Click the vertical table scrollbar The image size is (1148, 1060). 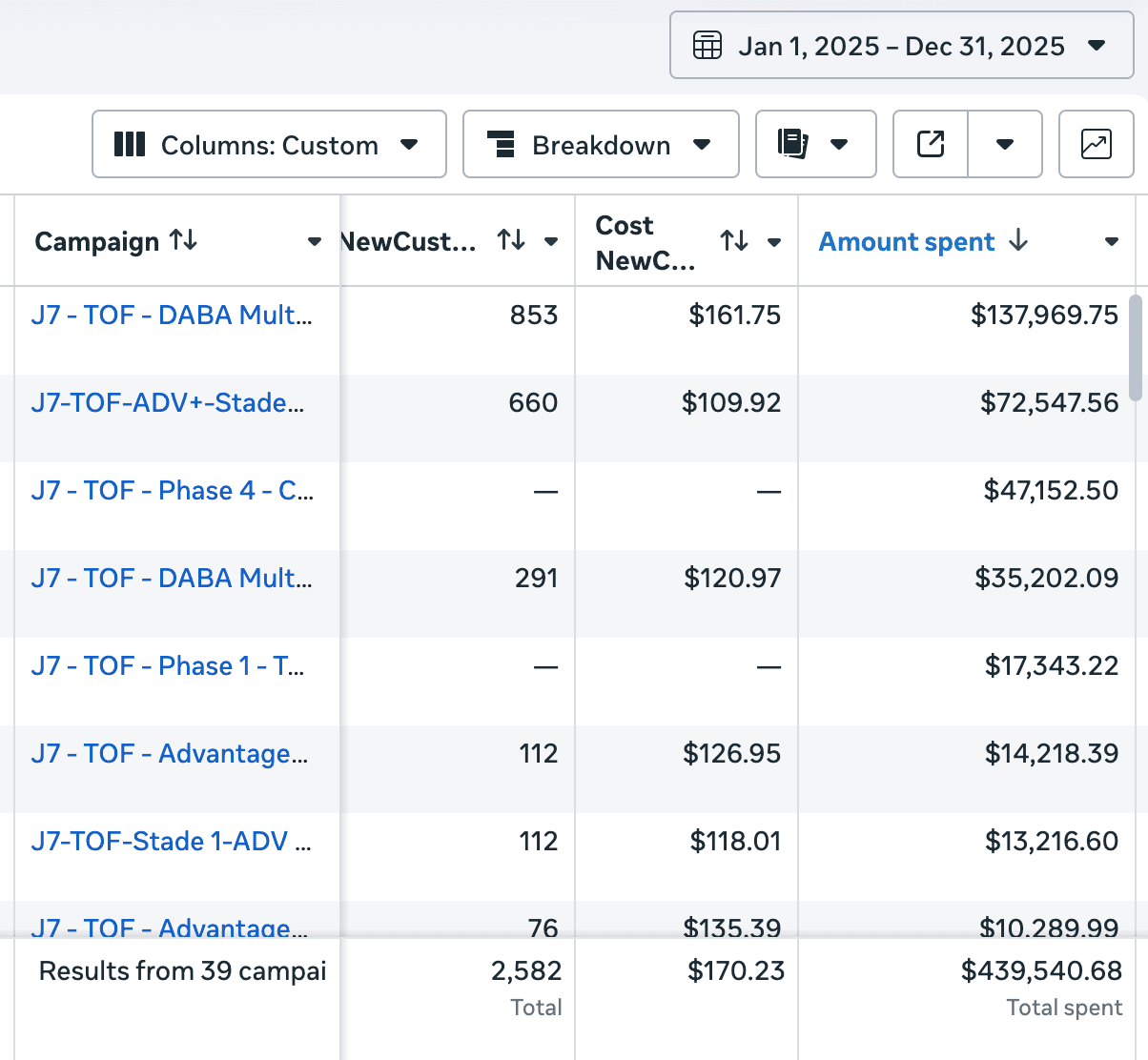coord(1135,347)
